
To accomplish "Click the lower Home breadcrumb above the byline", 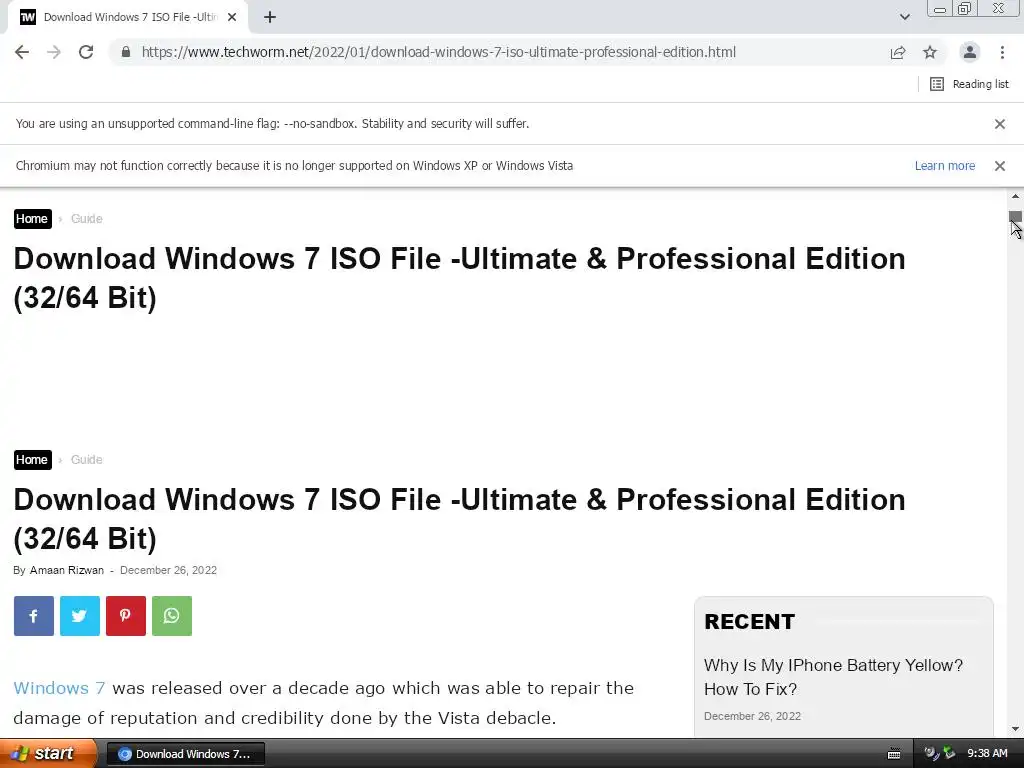I will tap(32, 460).
